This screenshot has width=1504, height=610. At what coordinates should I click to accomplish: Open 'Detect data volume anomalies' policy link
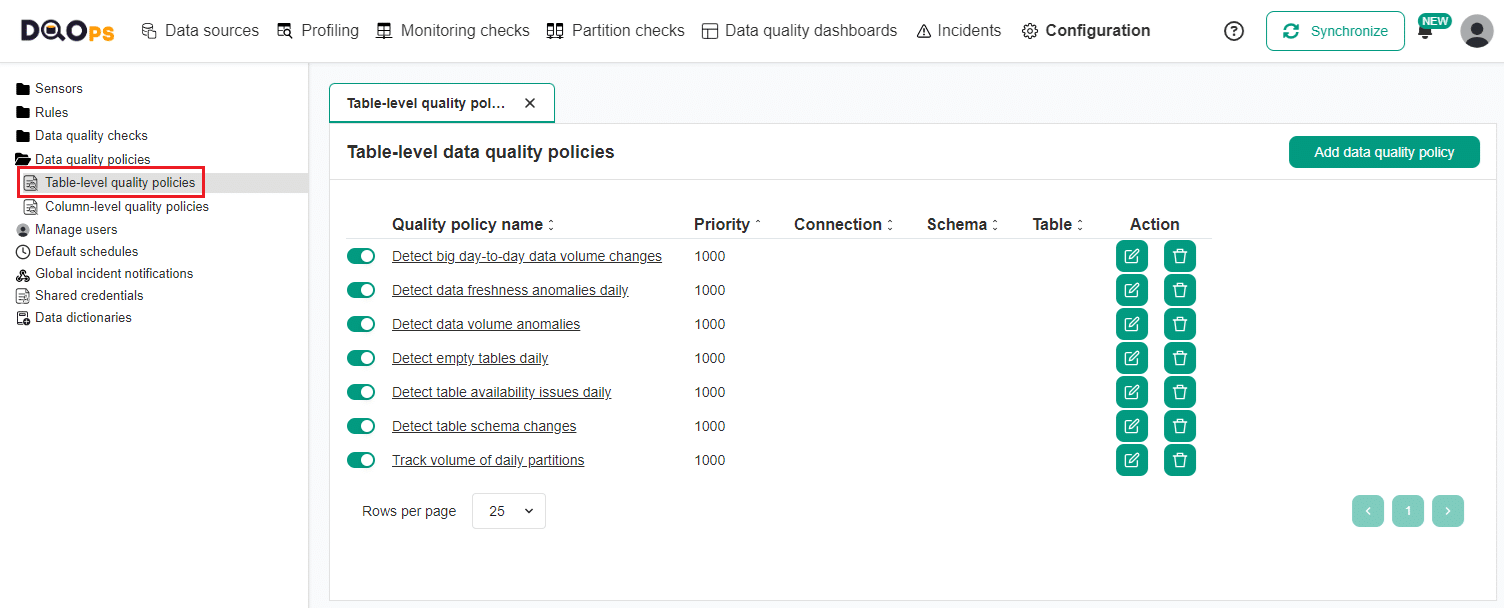tap(486, 324)
